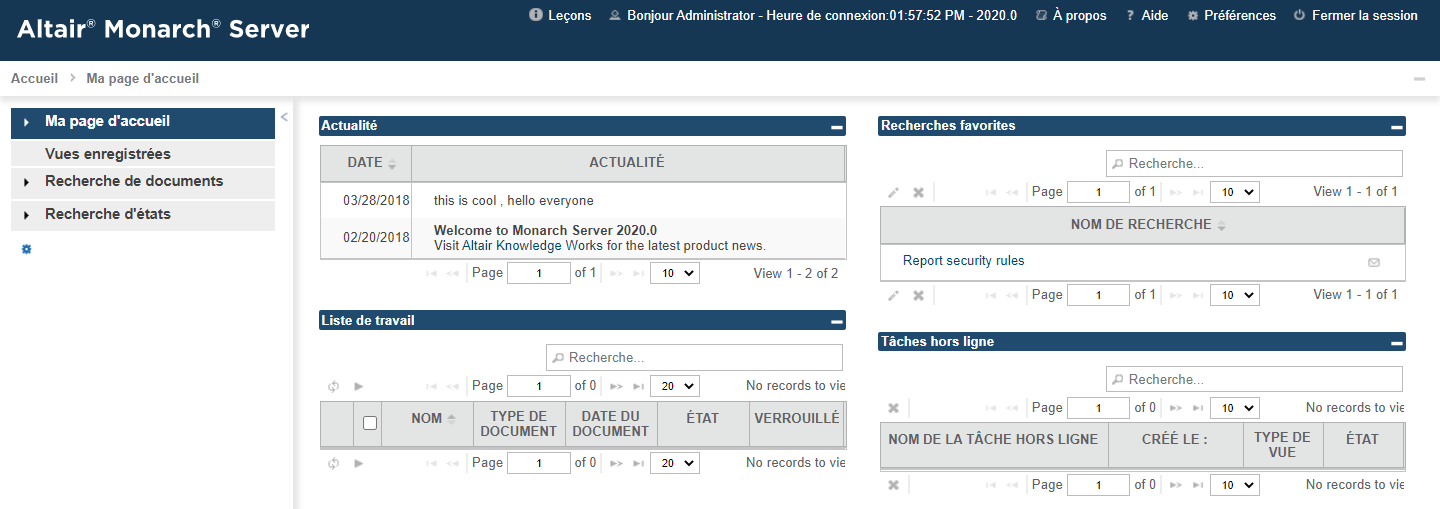Click the Tâches hors ligne search field
1440x509 pixels.
(x=1254, y=380)
